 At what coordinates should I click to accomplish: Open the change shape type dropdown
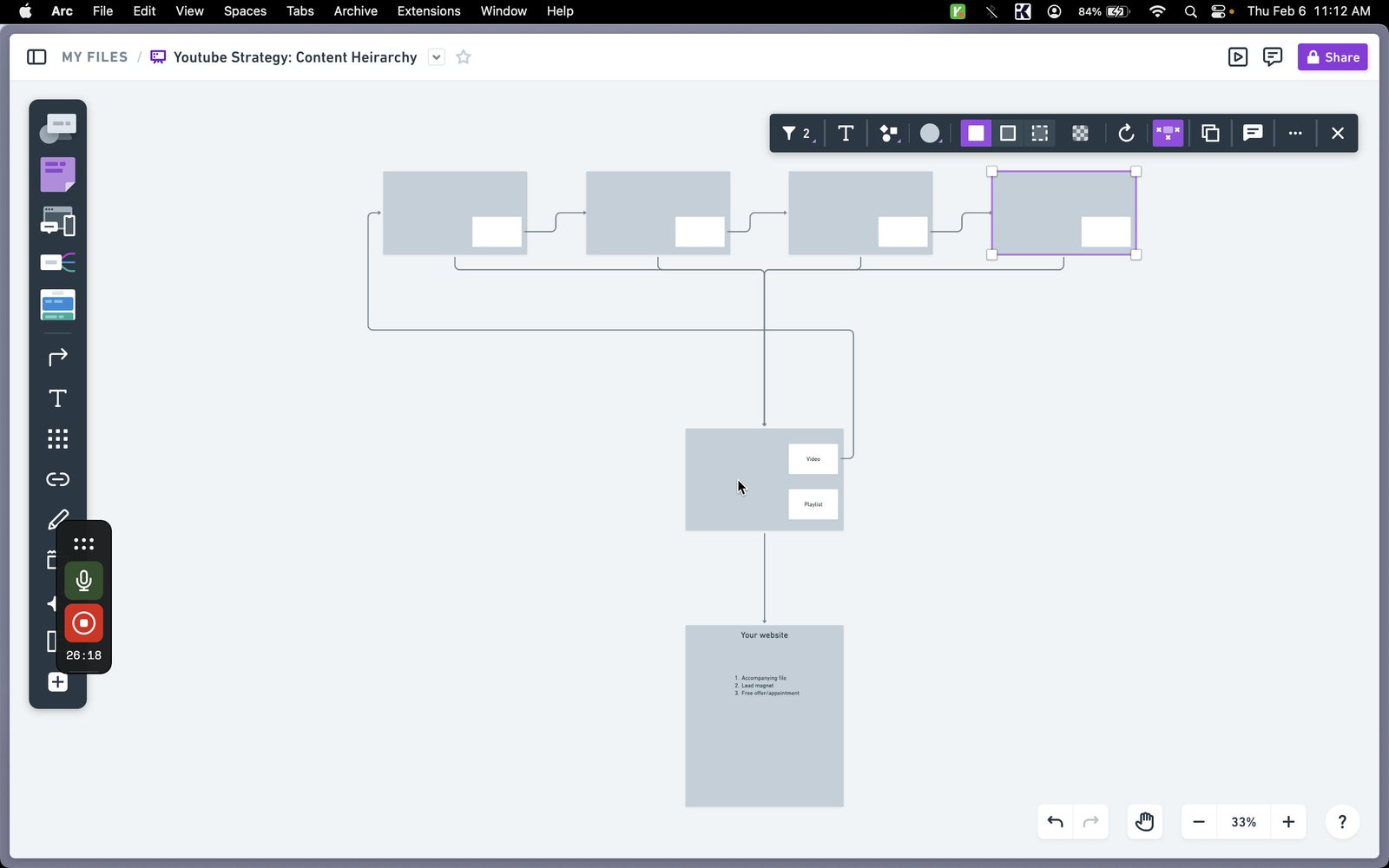(x=889, y=134)
